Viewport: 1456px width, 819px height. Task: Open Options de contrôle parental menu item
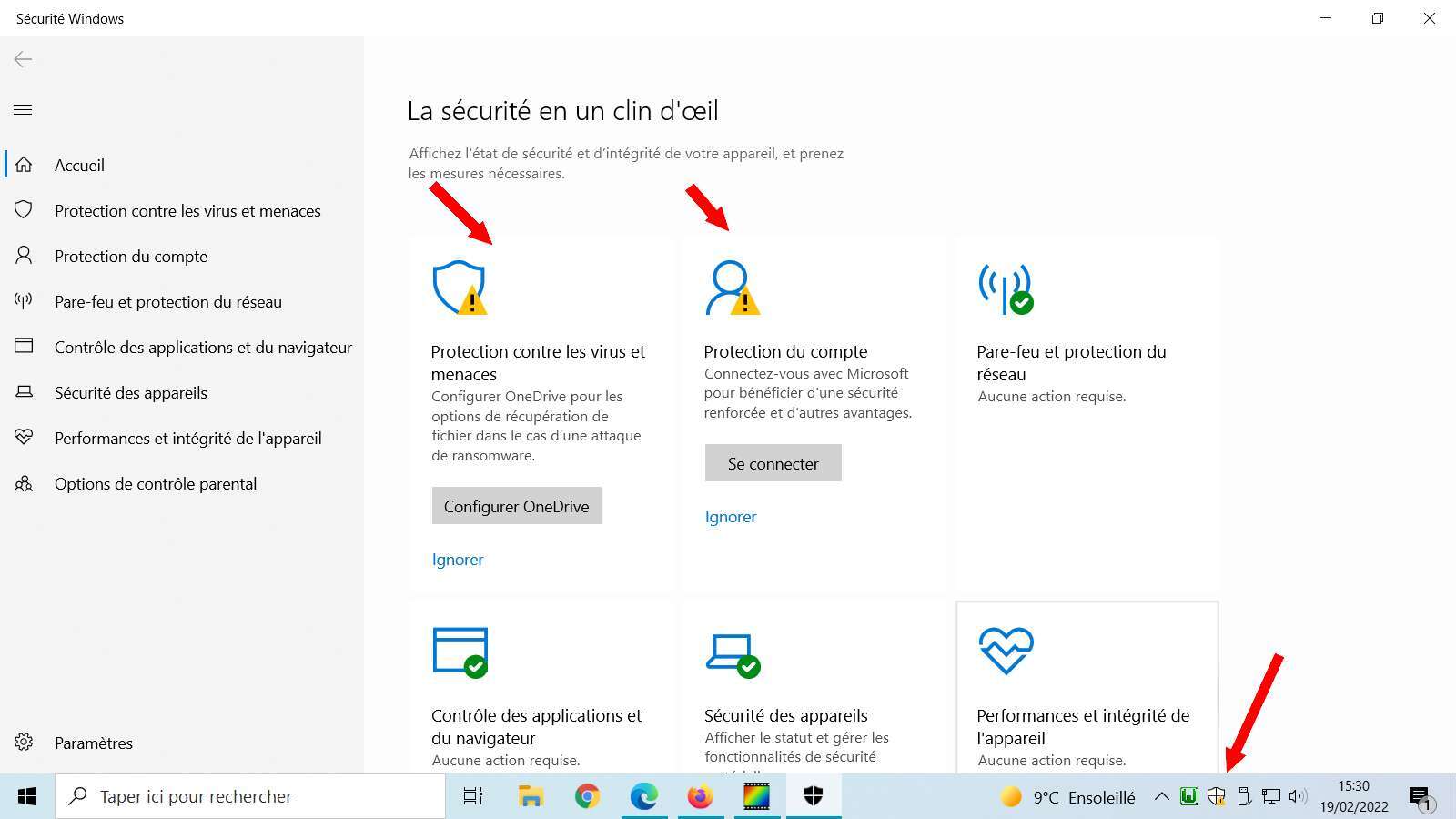tap(156, 483)
